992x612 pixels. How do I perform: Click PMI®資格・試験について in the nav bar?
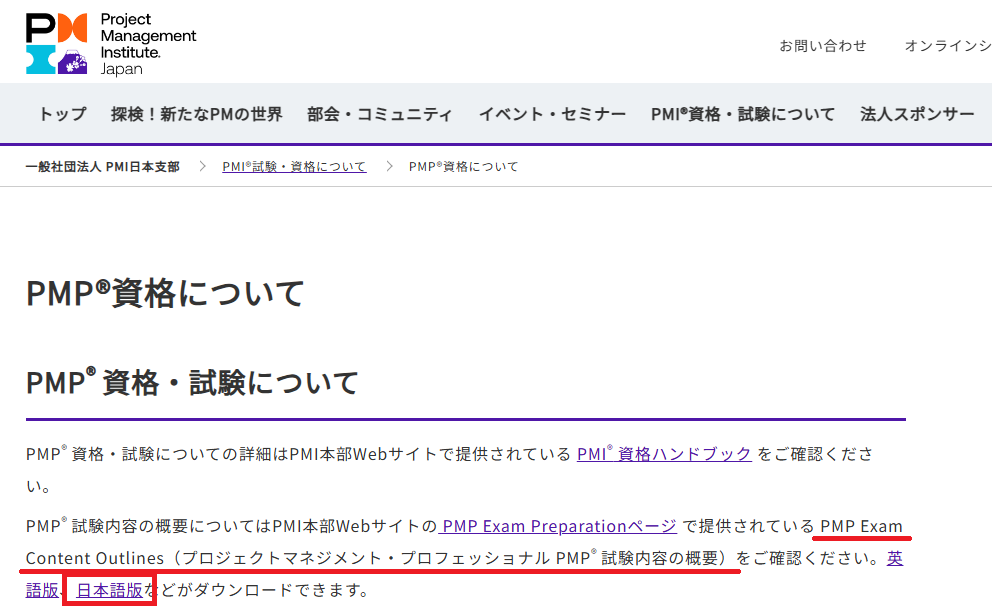(x=742, y=114)
